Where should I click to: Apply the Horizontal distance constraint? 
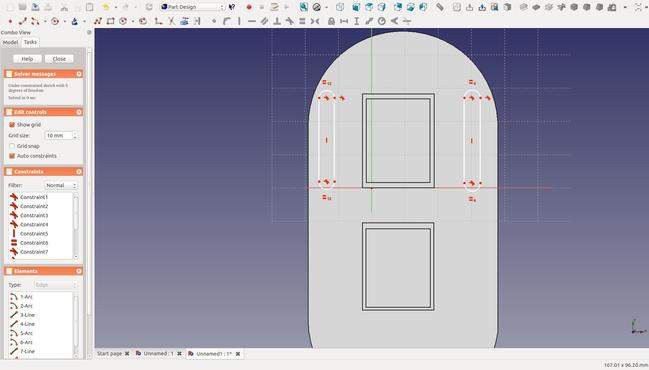point(344,21)
